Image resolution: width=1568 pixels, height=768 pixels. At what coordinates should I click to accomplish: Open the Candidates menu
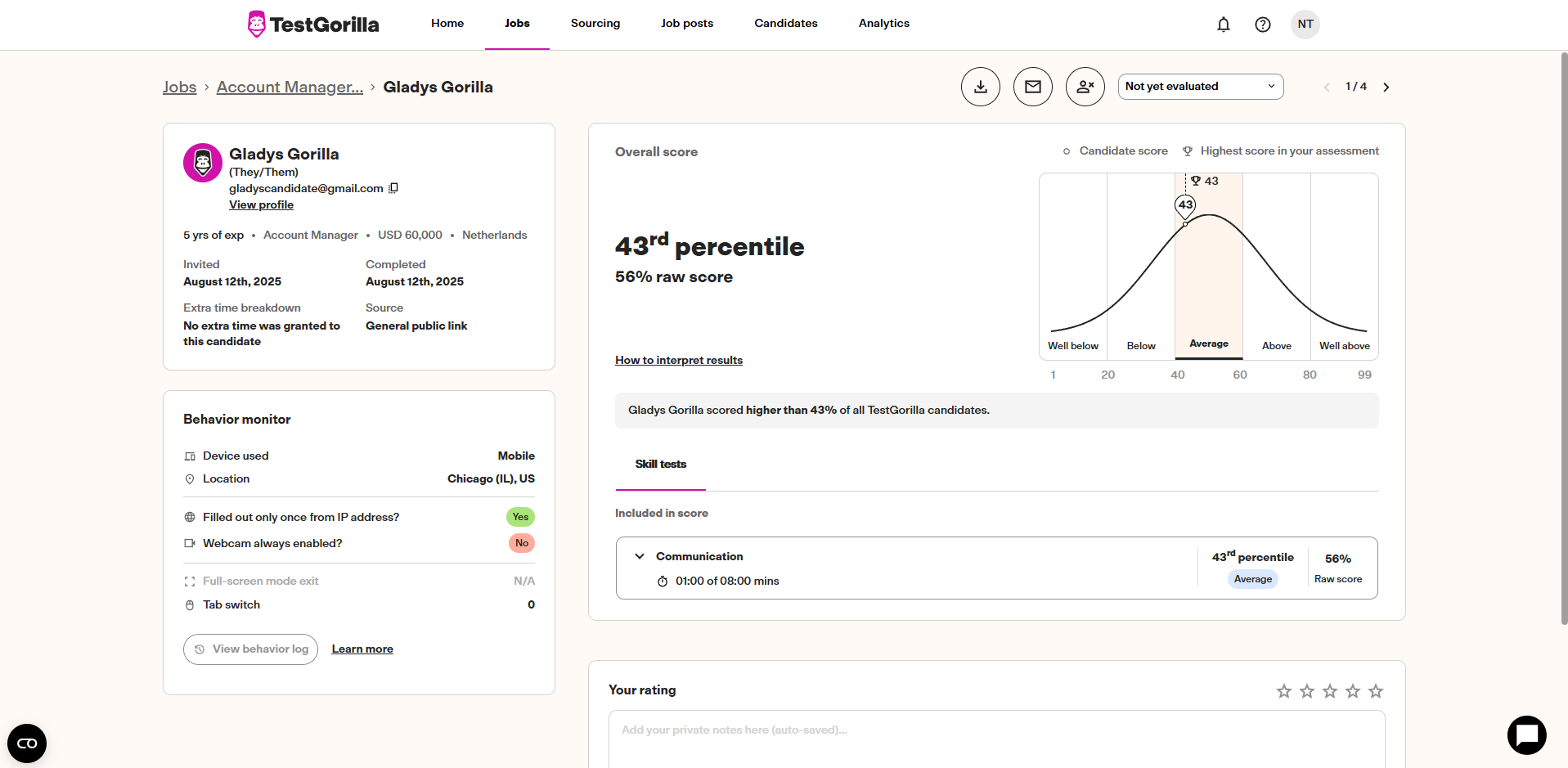coord(785,24)
